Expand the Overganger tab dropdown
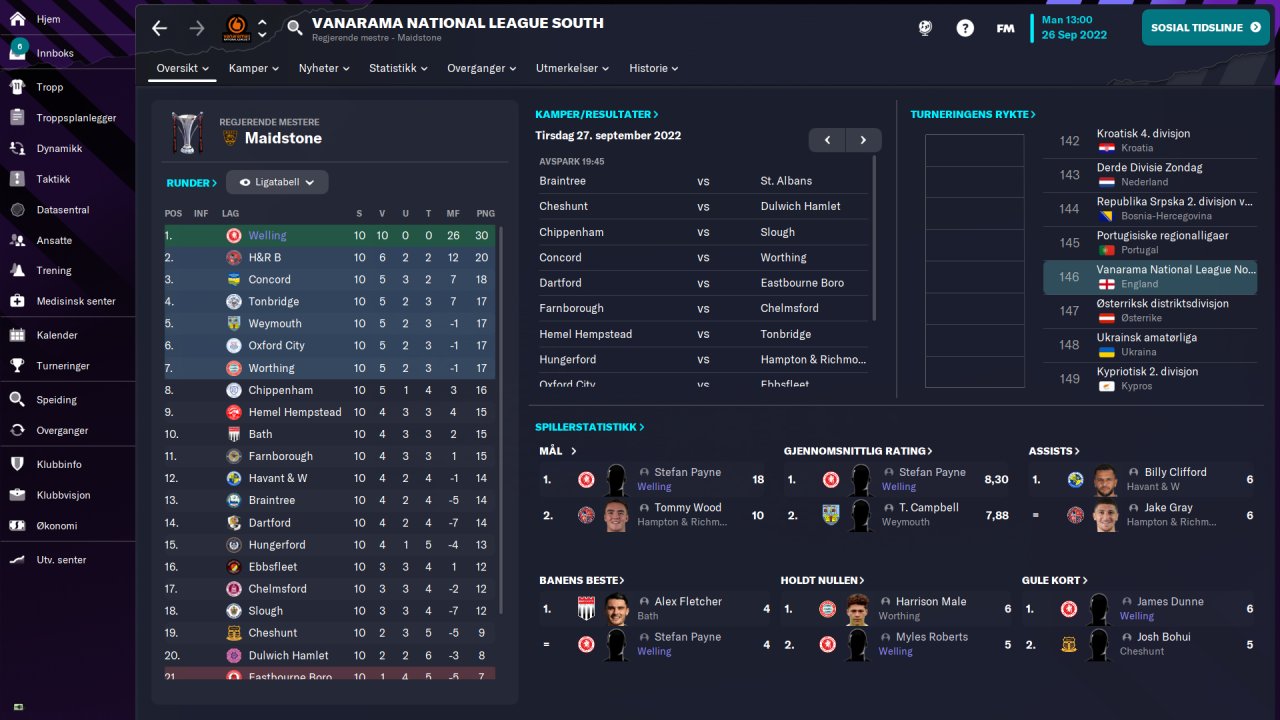Viewport: 1280px width, 720px height. 481,68
